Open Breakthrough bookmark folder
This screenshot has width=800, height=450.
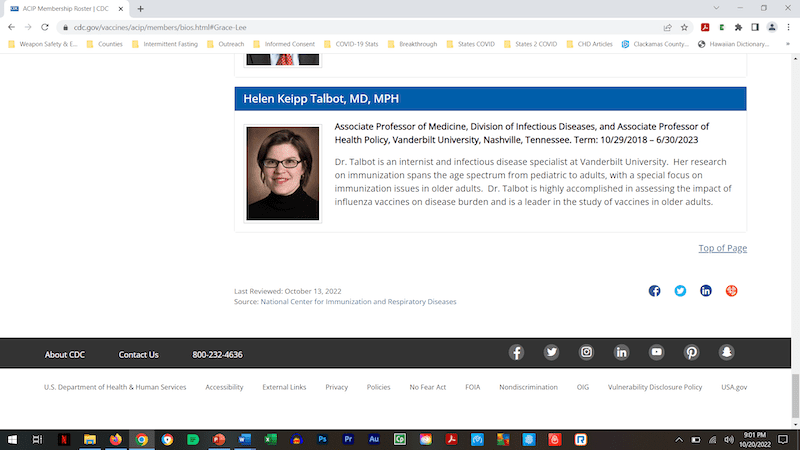tap(412, 44)
